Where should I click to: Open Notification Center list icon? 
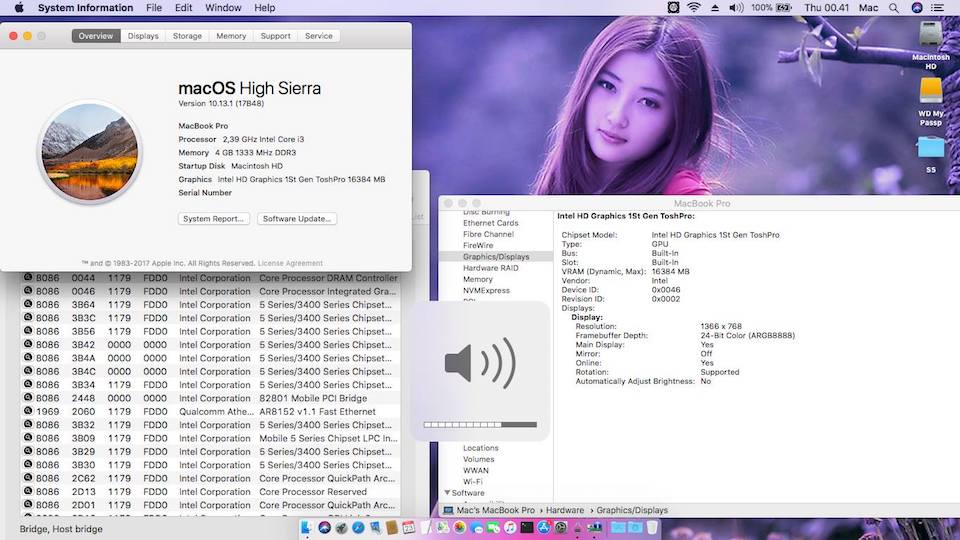(937, 8)
